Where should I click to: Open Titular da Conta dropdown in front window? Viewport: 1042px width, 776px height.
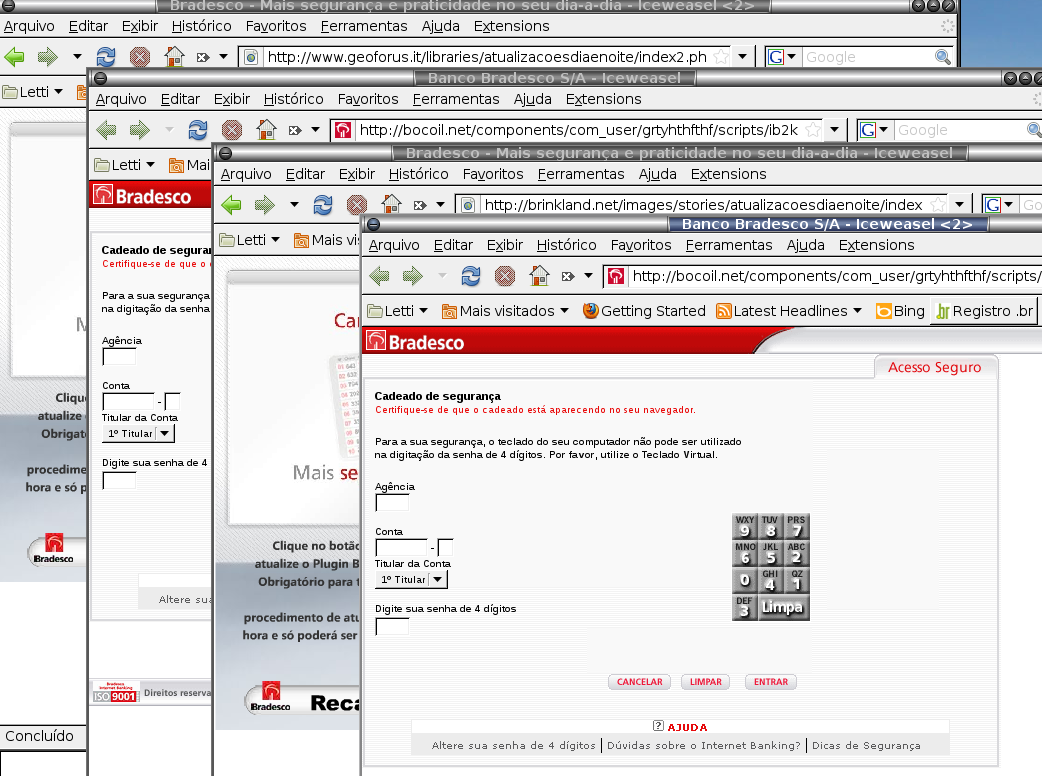[x=437, y=579]
